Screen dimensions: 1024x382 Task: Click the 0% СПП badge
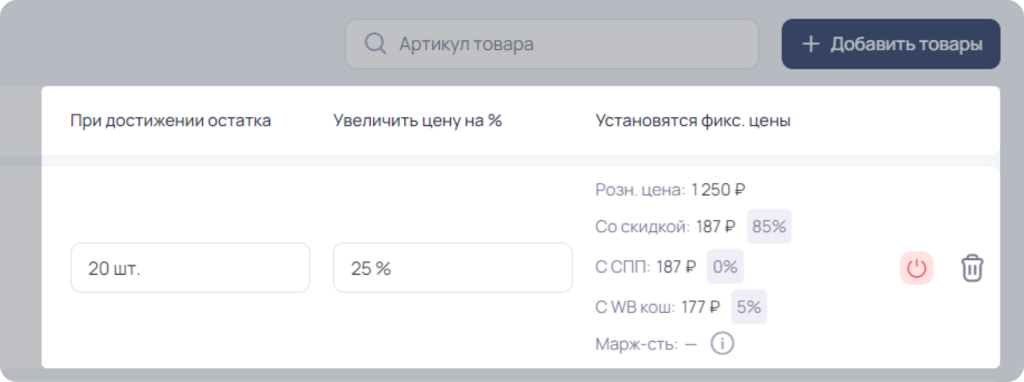(x=725, y=266)
